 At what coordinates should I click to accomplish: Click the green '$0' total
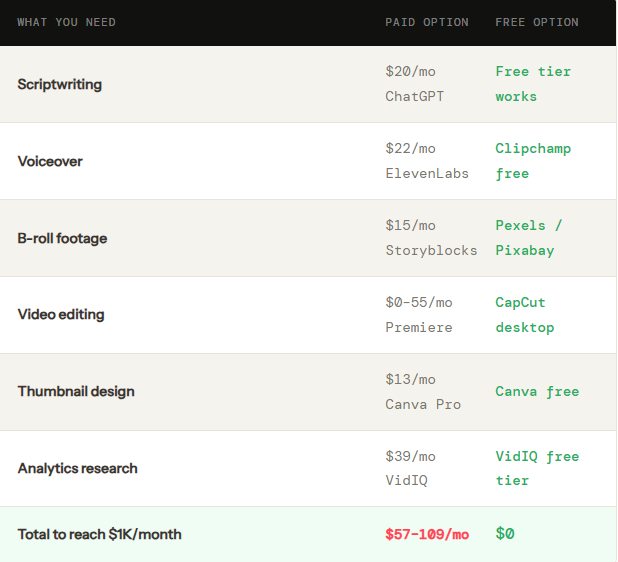coord(505,534)
